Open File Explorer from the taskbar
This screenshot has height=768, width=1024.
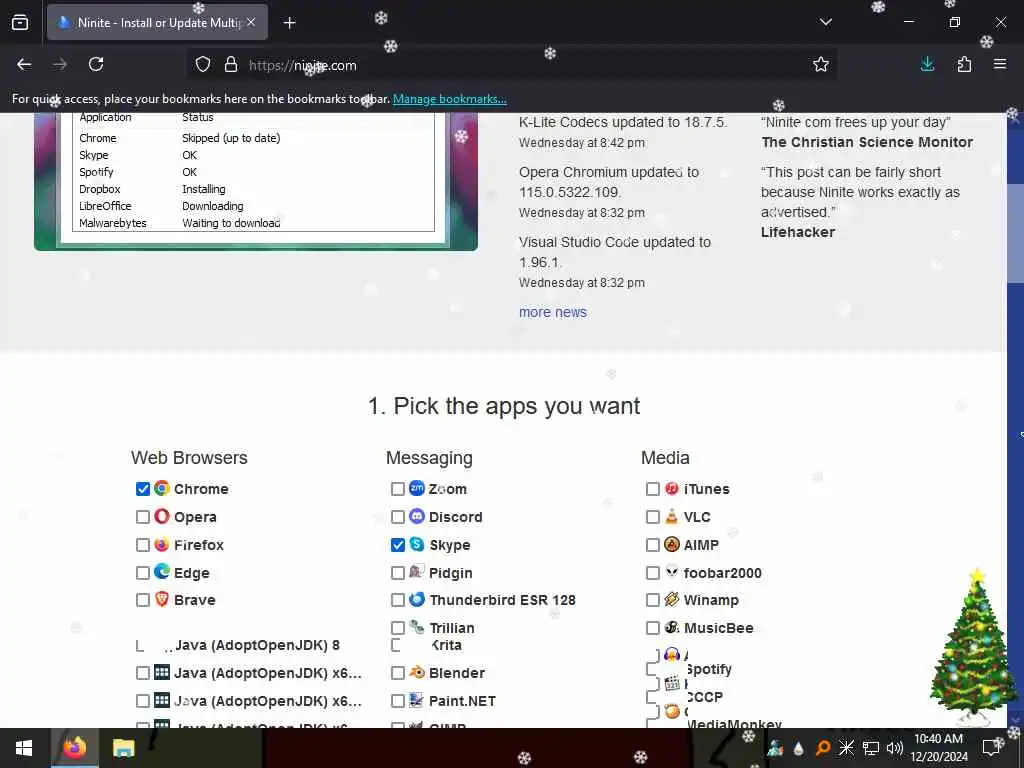[x=123, y=748]
